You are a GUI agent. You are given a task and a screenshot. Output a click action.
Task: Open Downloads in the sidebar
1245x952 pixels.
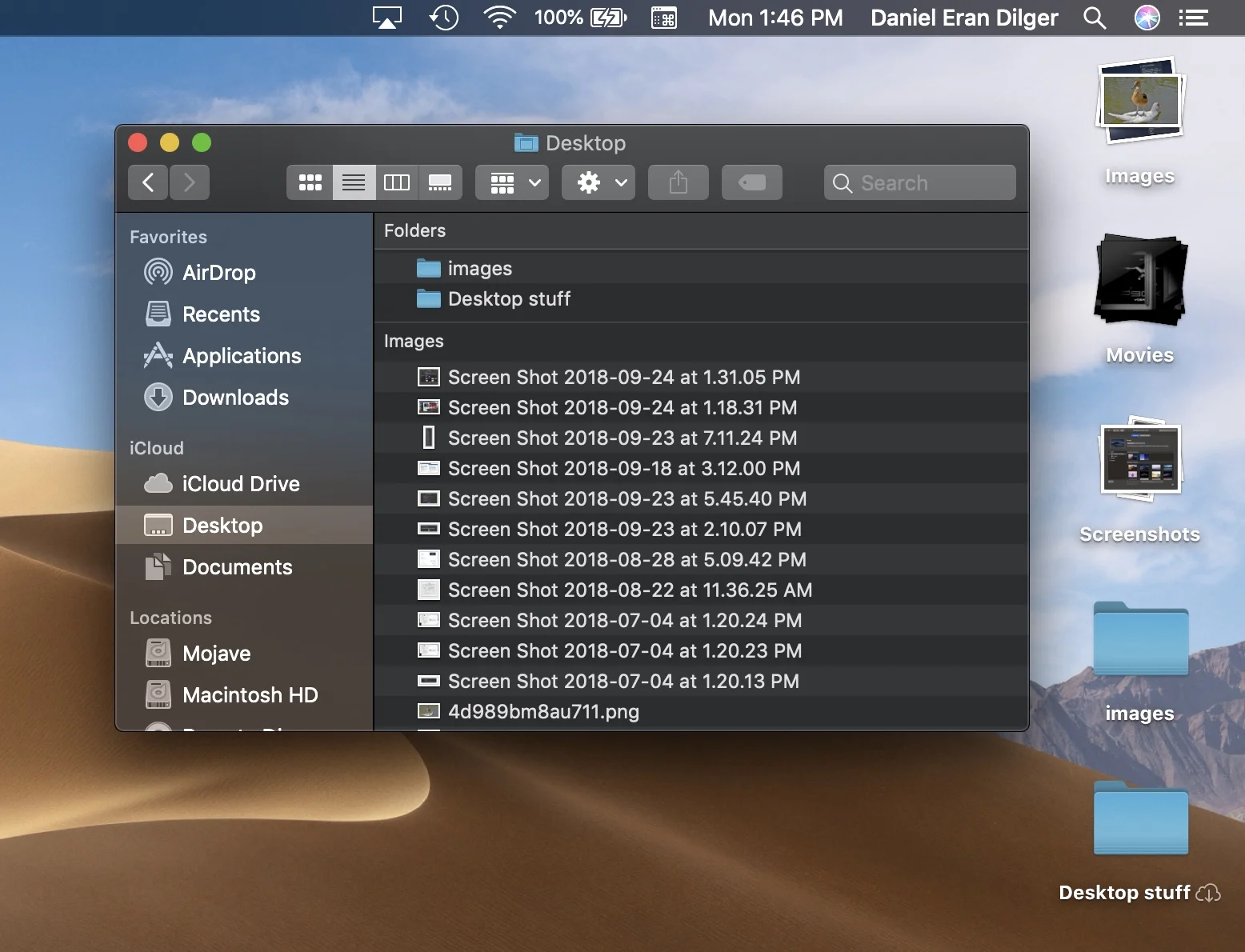point(245,398)
